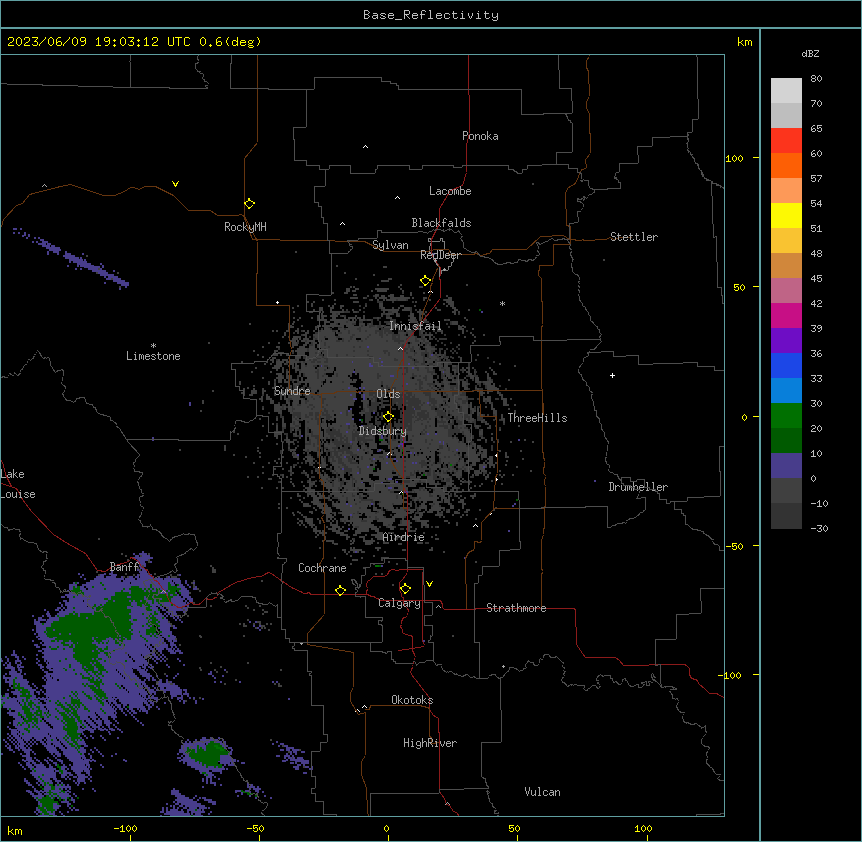Screen dimensions: 862x842
Task: Click the Stettler label
Action: click(633, 237)
